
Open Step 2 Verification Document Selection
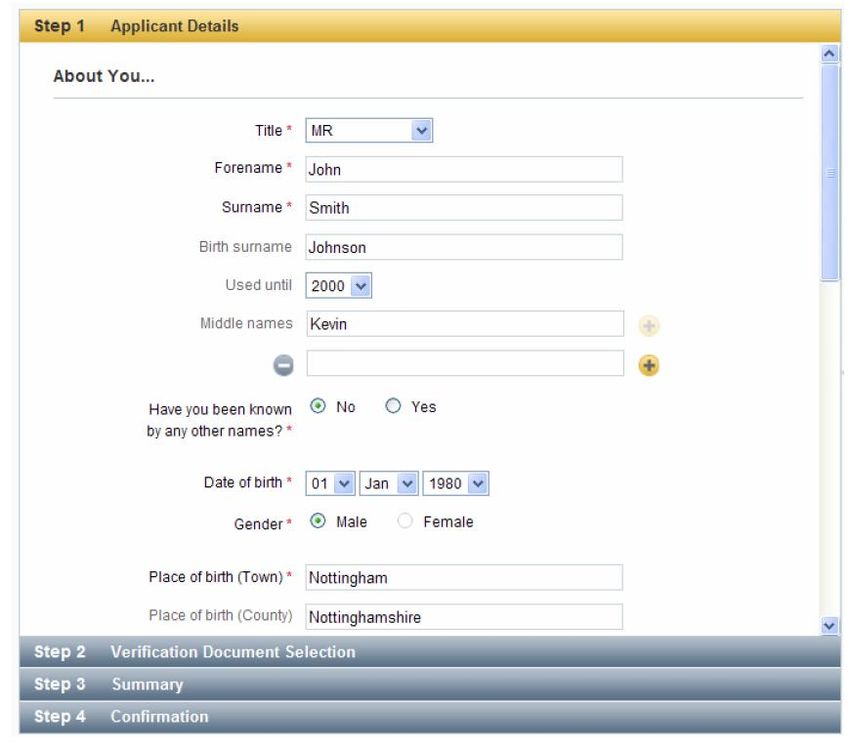click(x=430, y=652)
